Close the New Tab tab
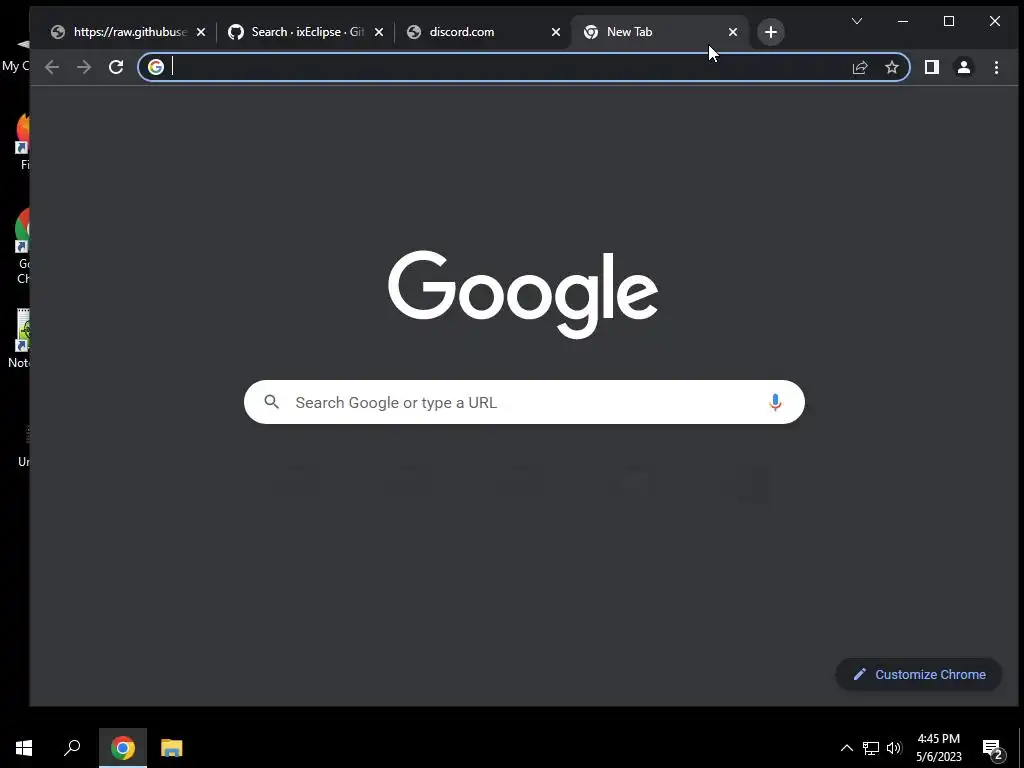The width and height of the screenshot is (1024, 768). (733, 32)
